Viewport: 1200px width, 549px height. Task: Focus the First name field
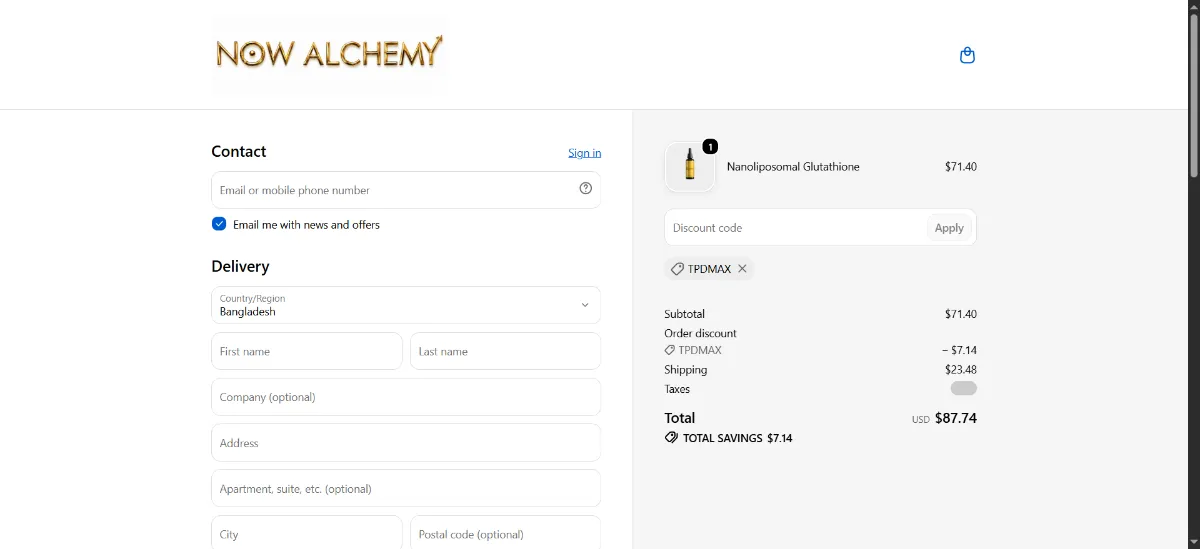pyautogui.click(x=307, y=351)
